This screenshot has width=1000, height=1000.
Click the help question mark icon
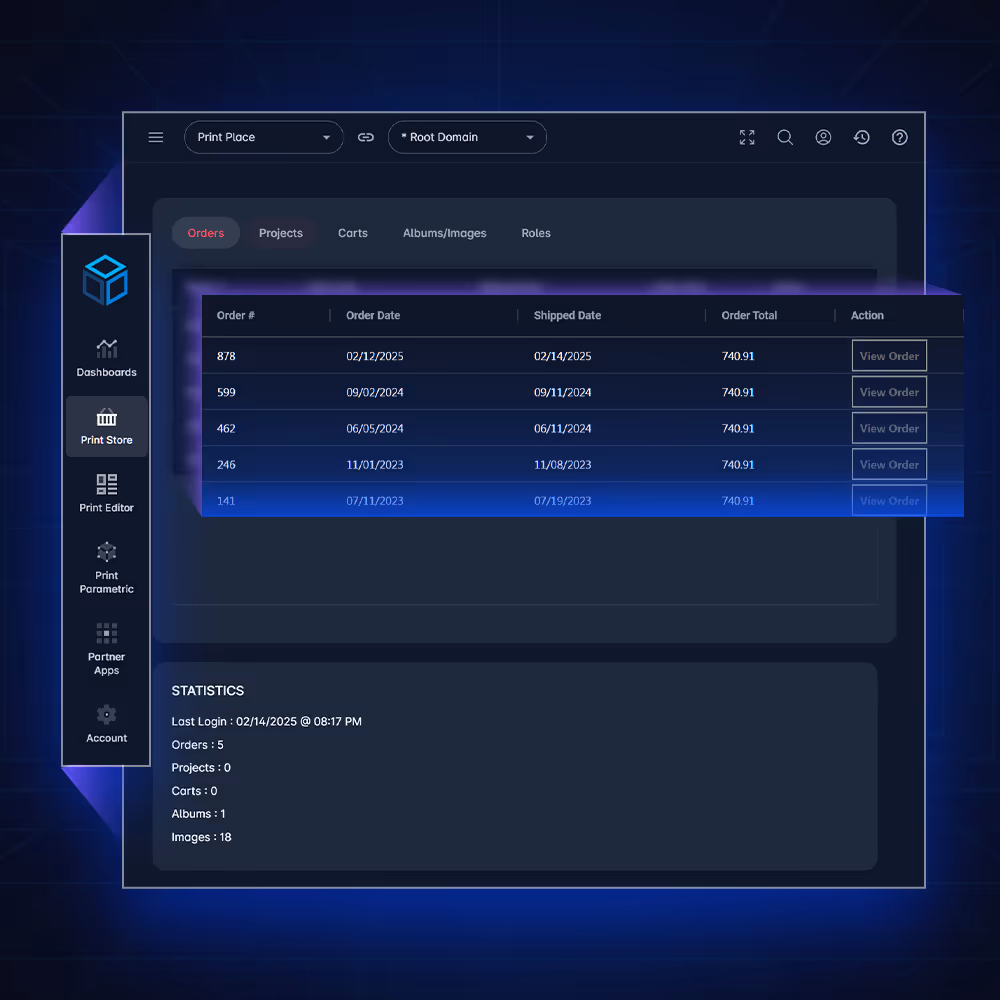[x=899, y=137]
